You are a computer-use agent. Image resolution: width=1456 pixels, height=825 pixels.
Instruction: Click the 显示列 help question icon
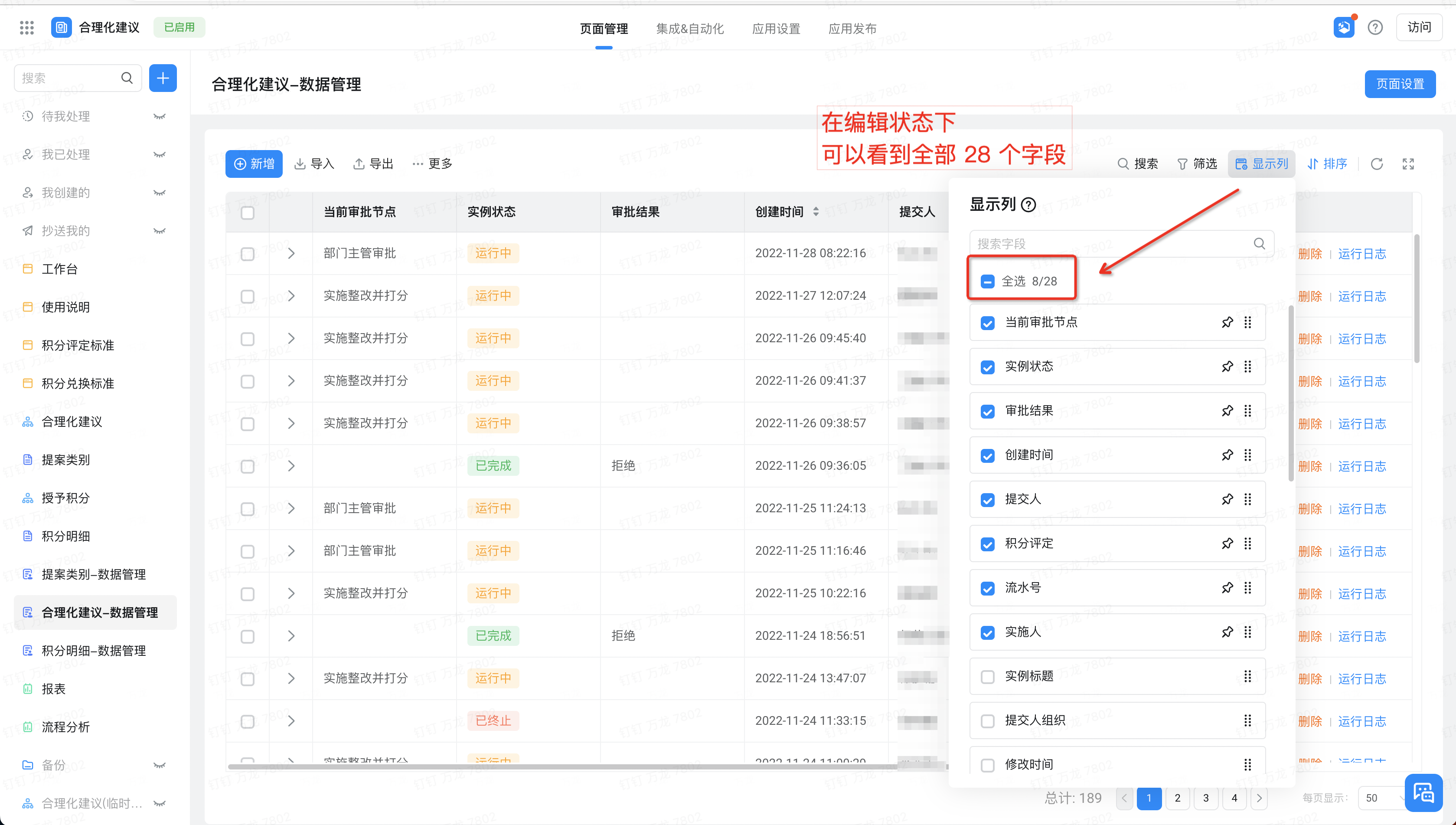(1028, 205)
